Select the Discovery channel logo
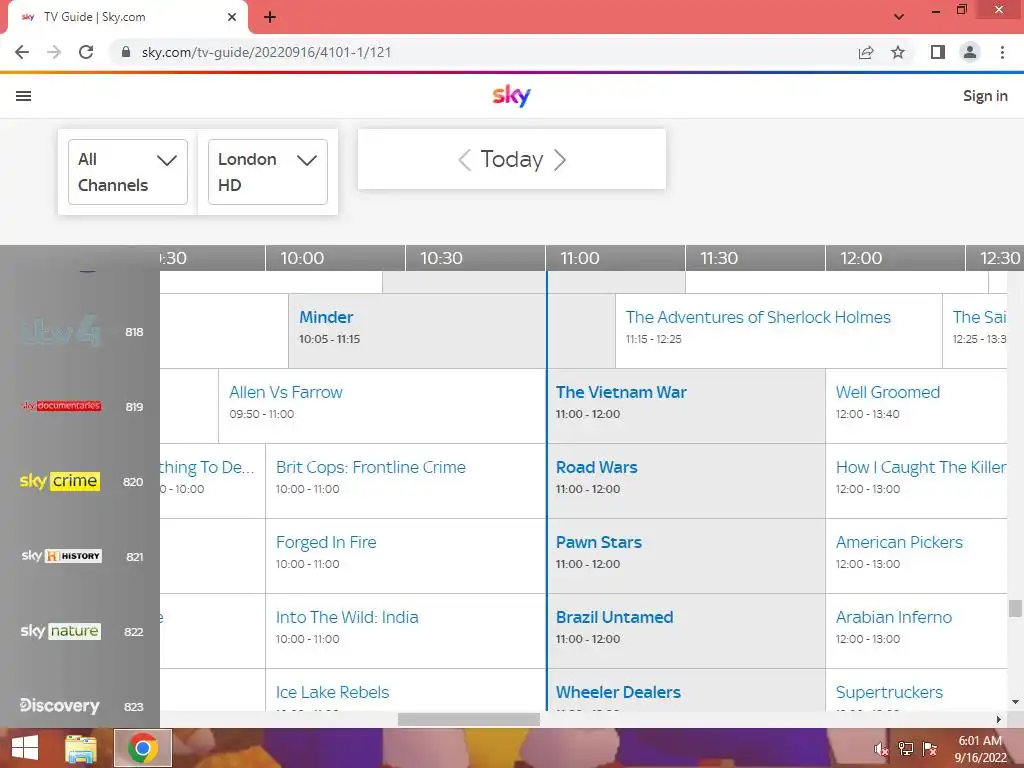1024x768 pixels. point(59,706)
